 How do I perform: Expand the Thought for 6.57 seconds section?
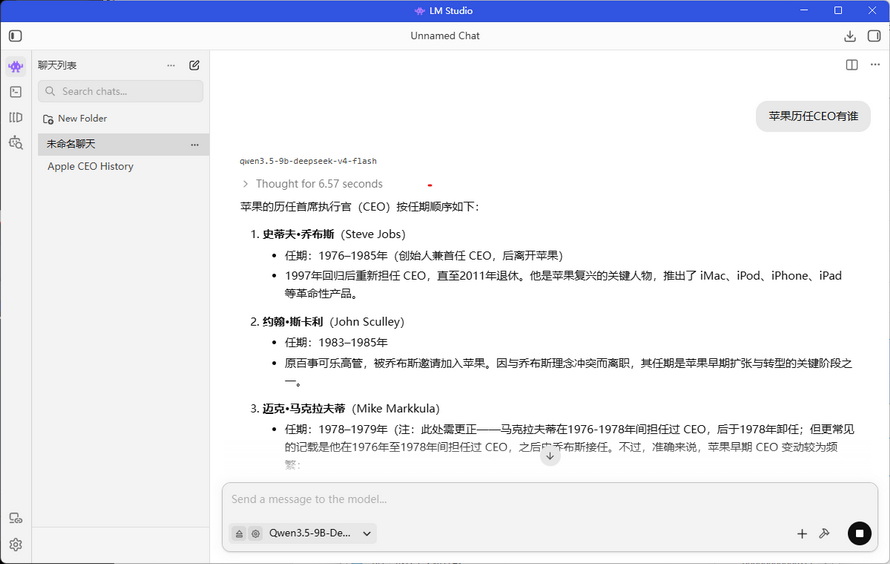coord(313,184)
